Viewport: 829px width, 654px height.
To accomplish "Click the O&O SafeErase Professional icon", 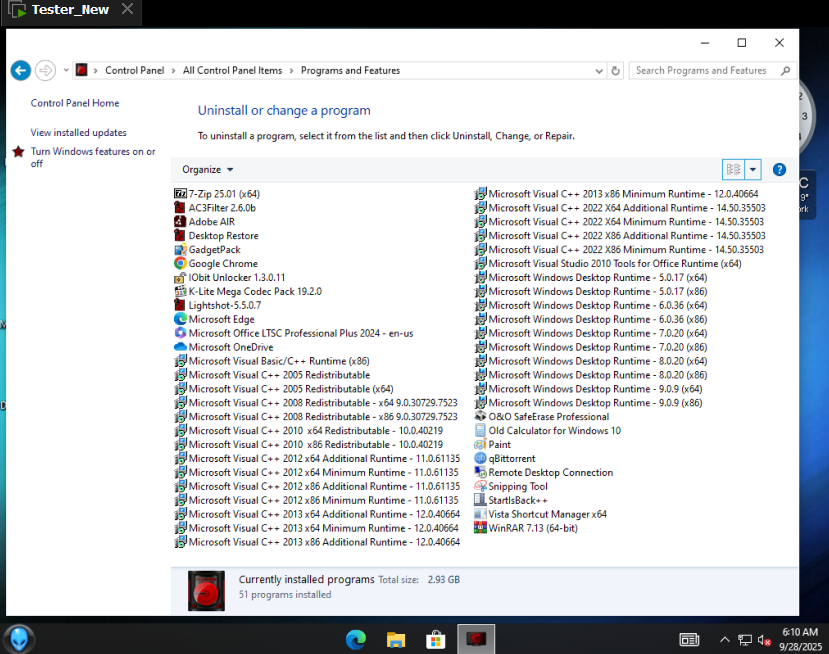I will click(x=480, y=417).
